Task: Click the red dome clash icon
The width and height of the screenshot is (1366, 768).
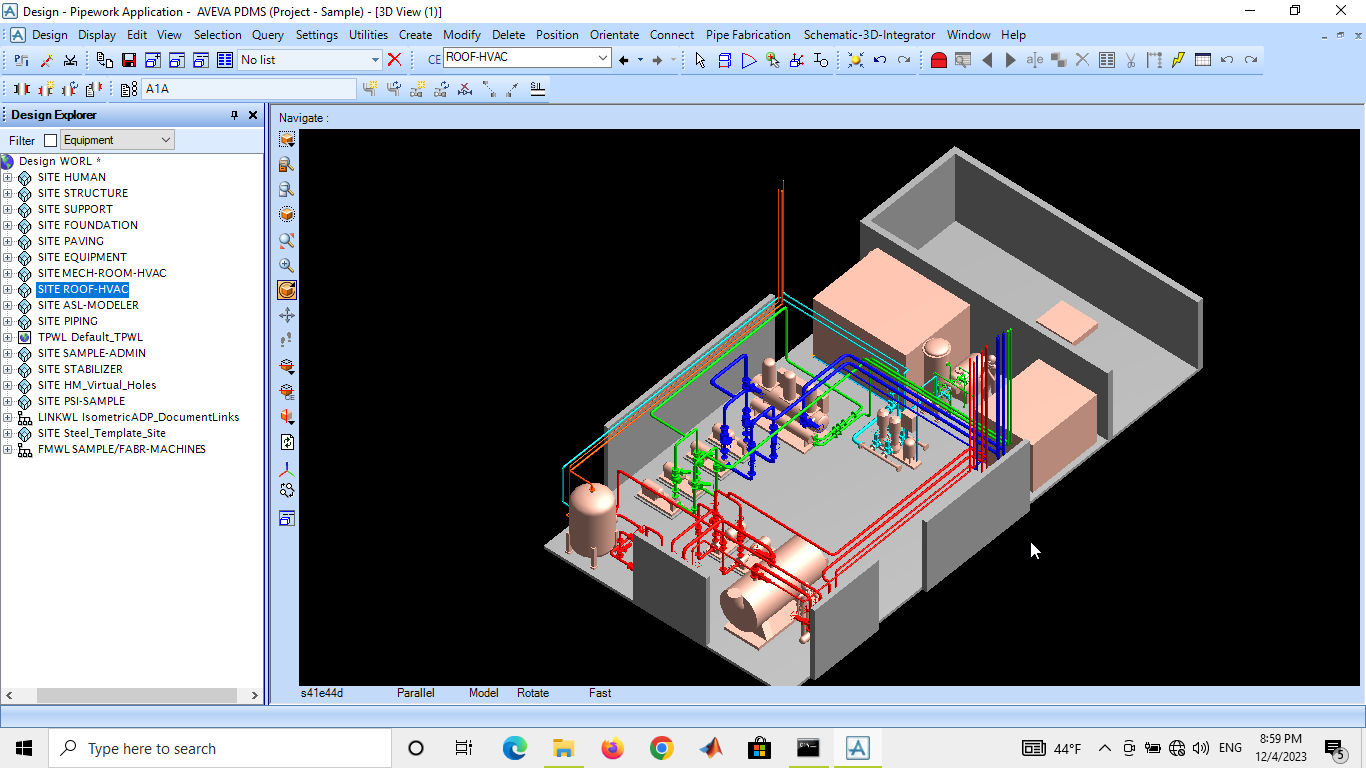Action: pos(938,60)
